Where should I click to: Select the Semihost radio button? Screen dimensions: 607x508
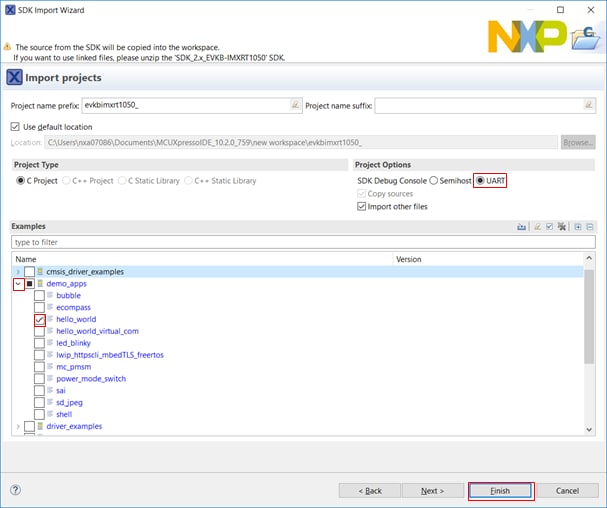(x=434, y=180)
